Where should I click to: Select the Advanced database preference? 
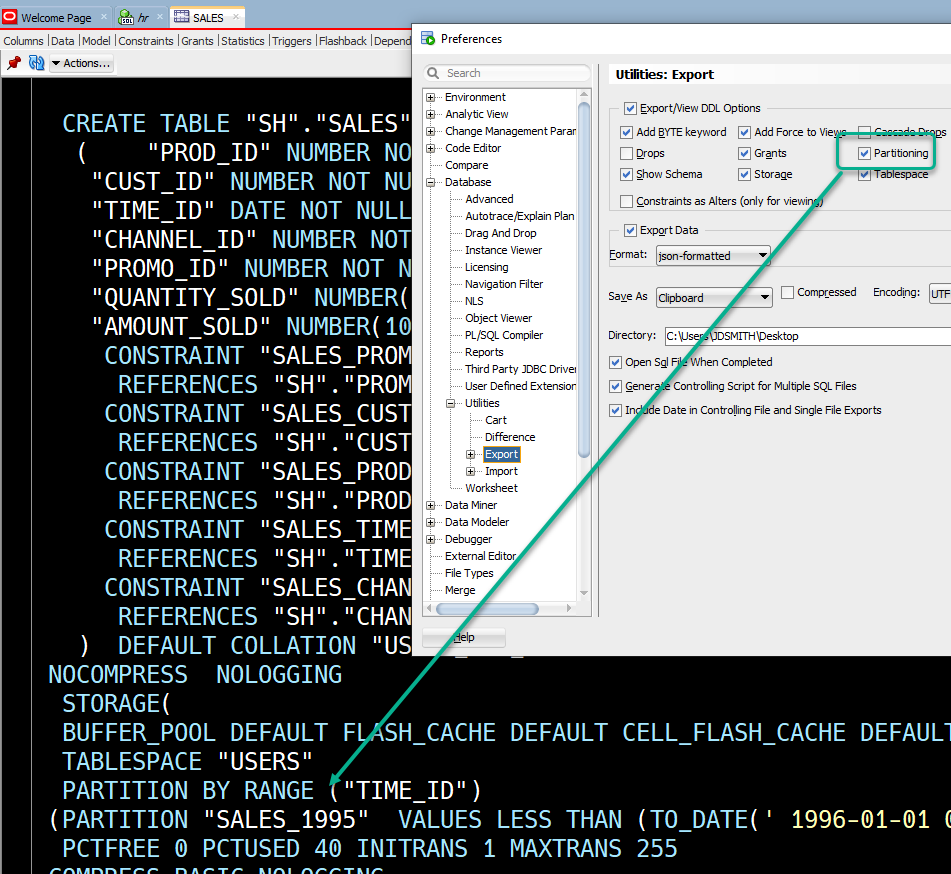point(489,199)
